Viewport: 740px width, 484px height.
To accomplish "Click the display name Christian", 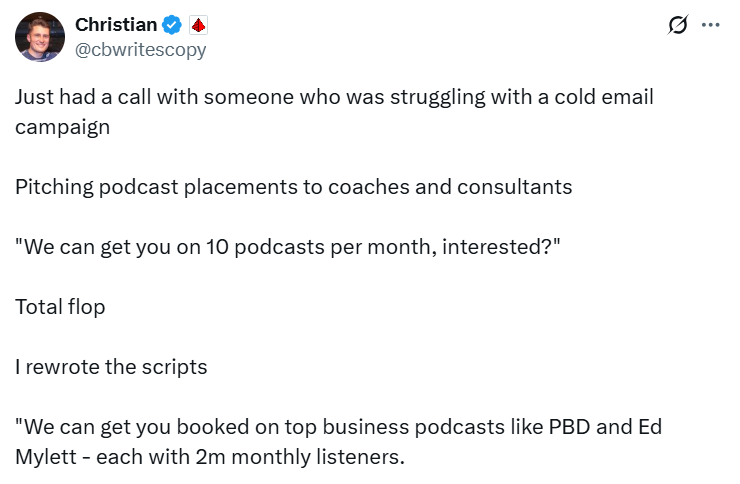I will [x=116, y=26].
